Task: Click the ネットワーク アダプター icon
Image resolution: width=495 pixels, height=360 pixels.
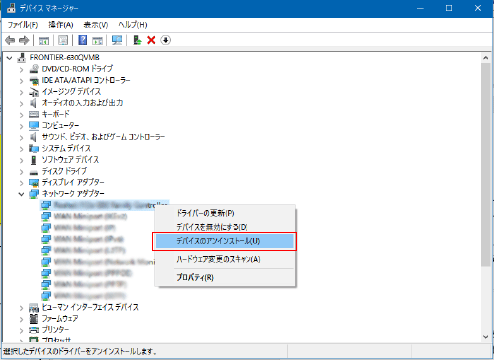Action: 34,194
